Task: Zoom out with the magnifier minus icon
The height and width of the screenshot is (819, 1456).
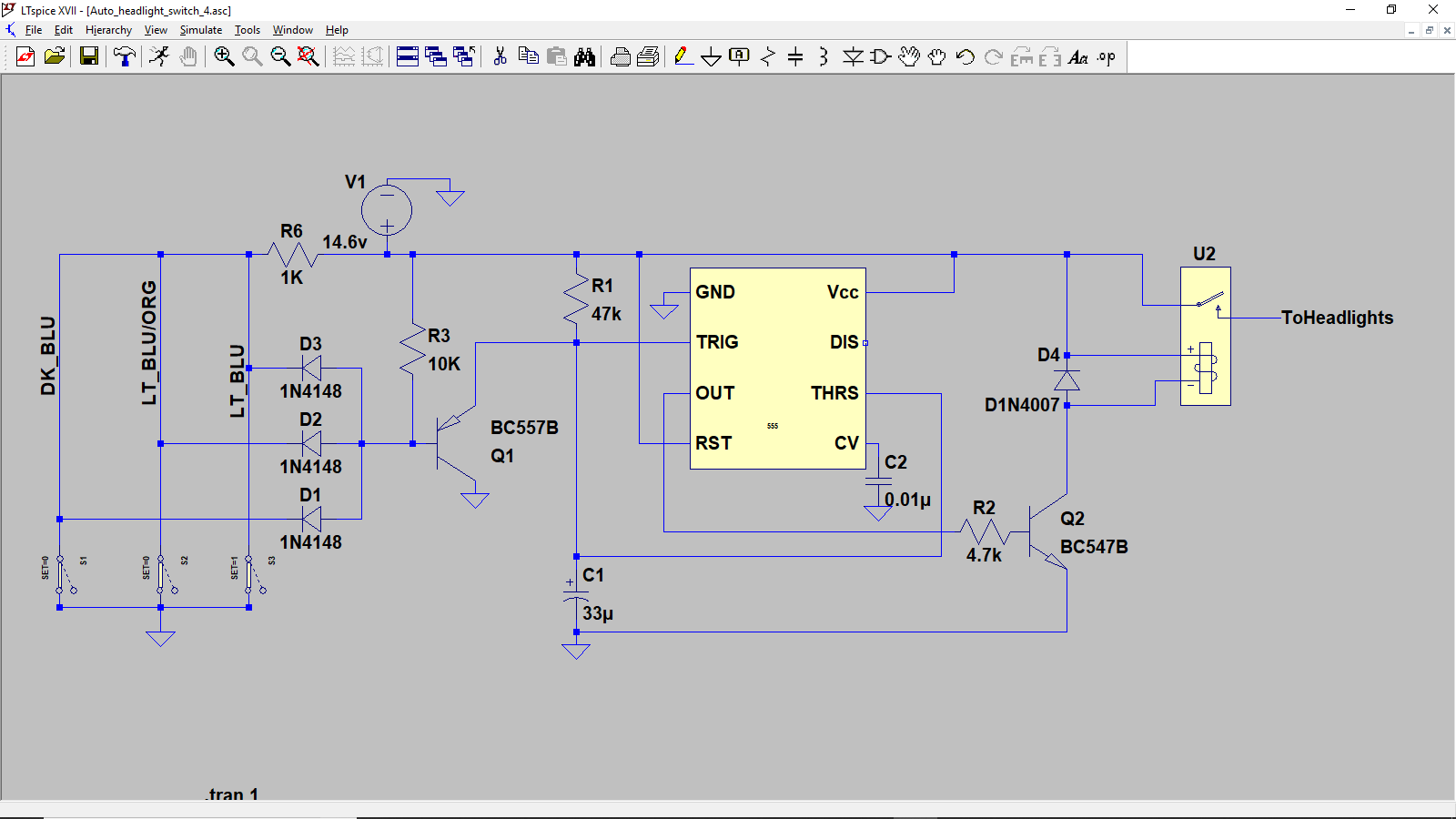Action: pyautogui.click(x=280, y=57)
